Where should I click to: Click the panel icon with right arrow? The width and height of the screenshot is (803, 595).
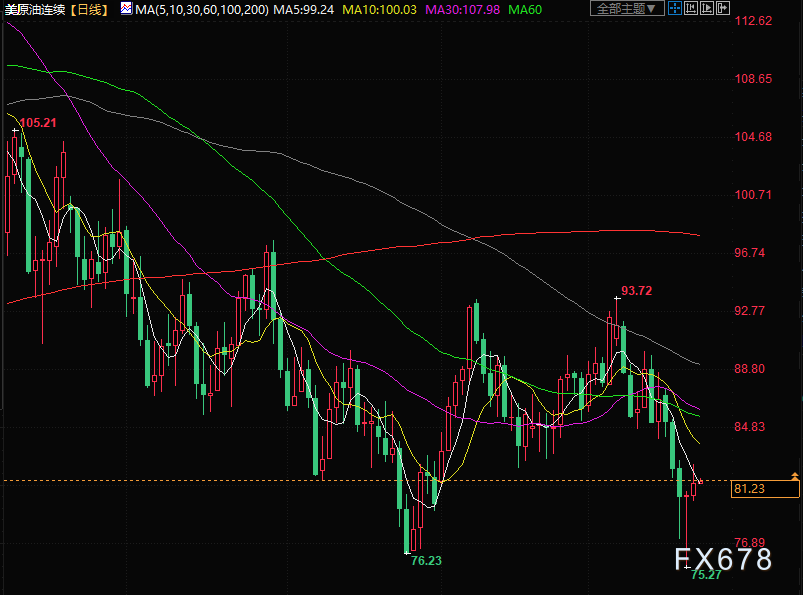(x=723, y=8)
